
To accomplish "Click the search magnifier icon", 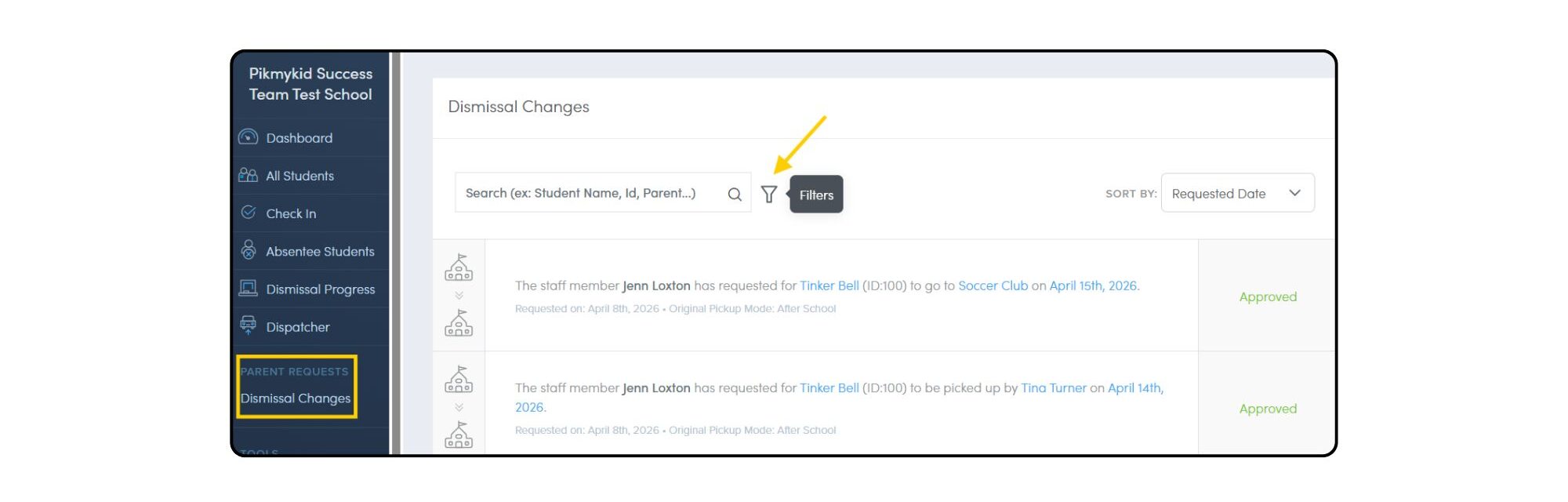I will [x=735, y=195].
